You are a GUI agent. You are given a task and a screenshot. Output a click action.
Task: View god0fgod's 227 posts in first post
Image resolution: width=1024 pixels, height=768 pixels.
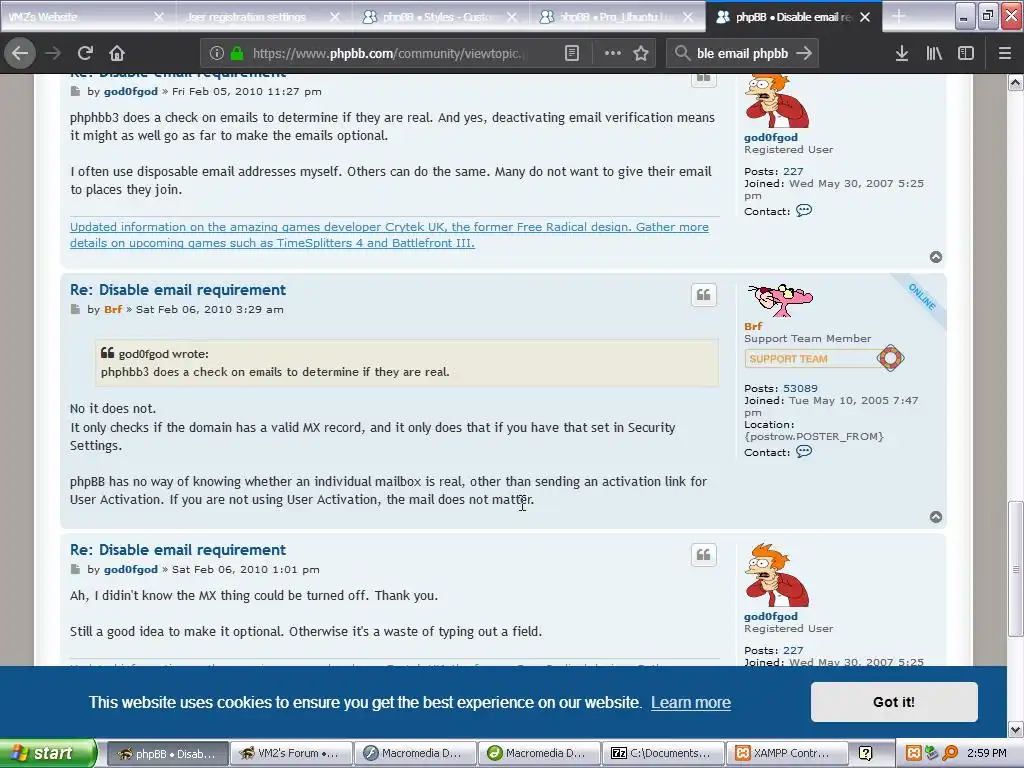[793, 171]
